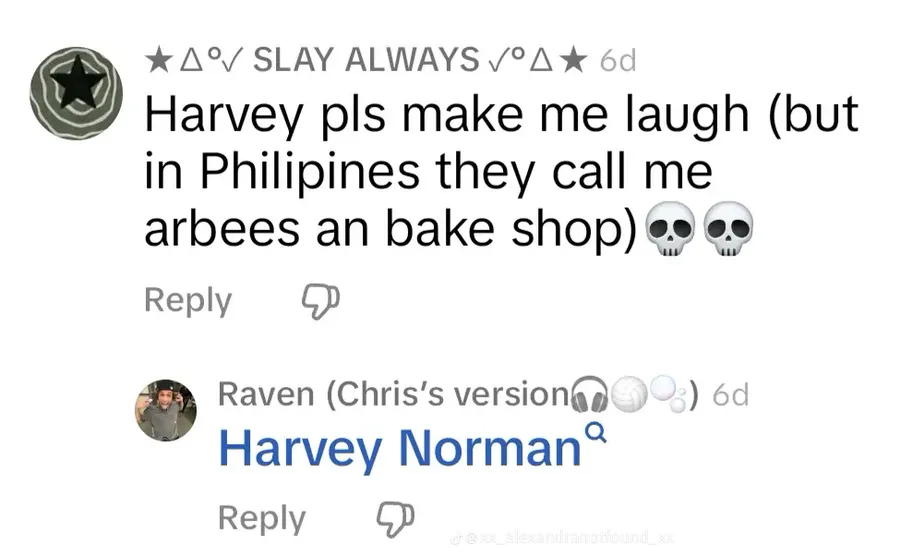This screenshot has height=557, width=900.
Task: Open the Harvey Norman search link
Action: pos(400,448)
